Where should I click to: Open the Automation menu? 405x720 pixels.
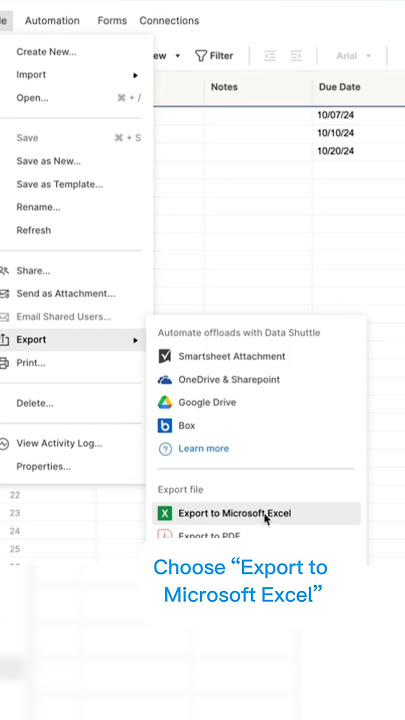[52, 21]
